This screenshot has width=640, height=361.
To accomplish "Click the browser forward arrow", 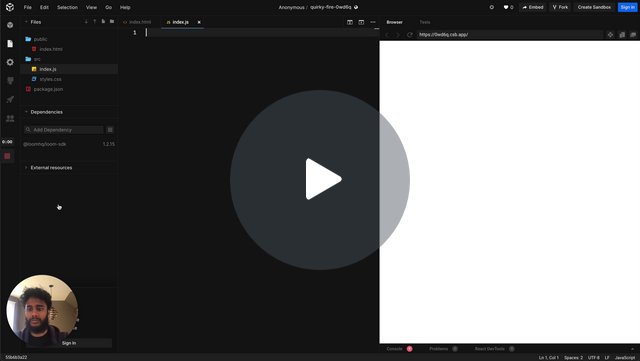I will (398, 35).
